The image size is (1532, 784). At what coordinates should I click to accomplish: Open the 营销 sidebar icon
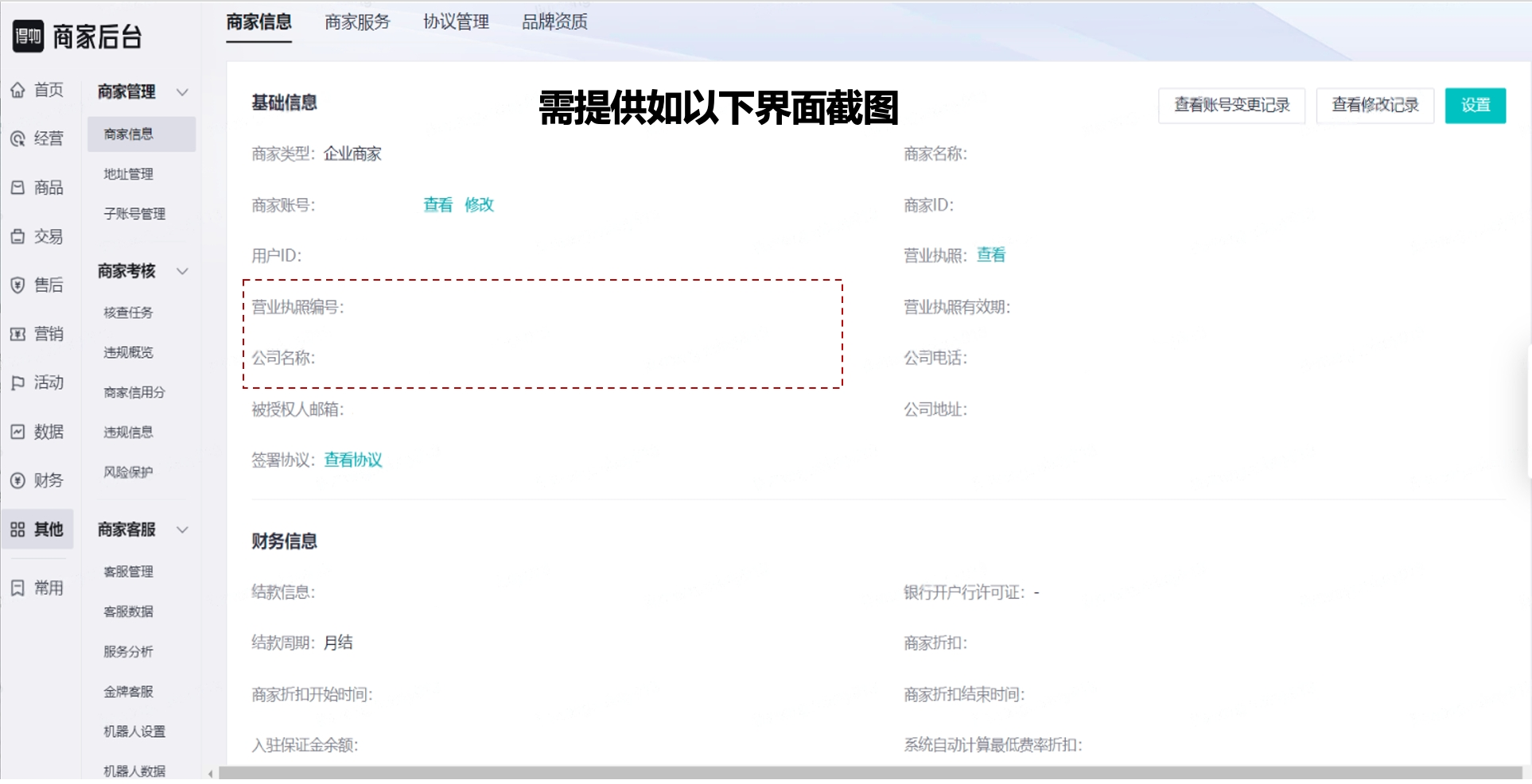(x=17, y=335)
